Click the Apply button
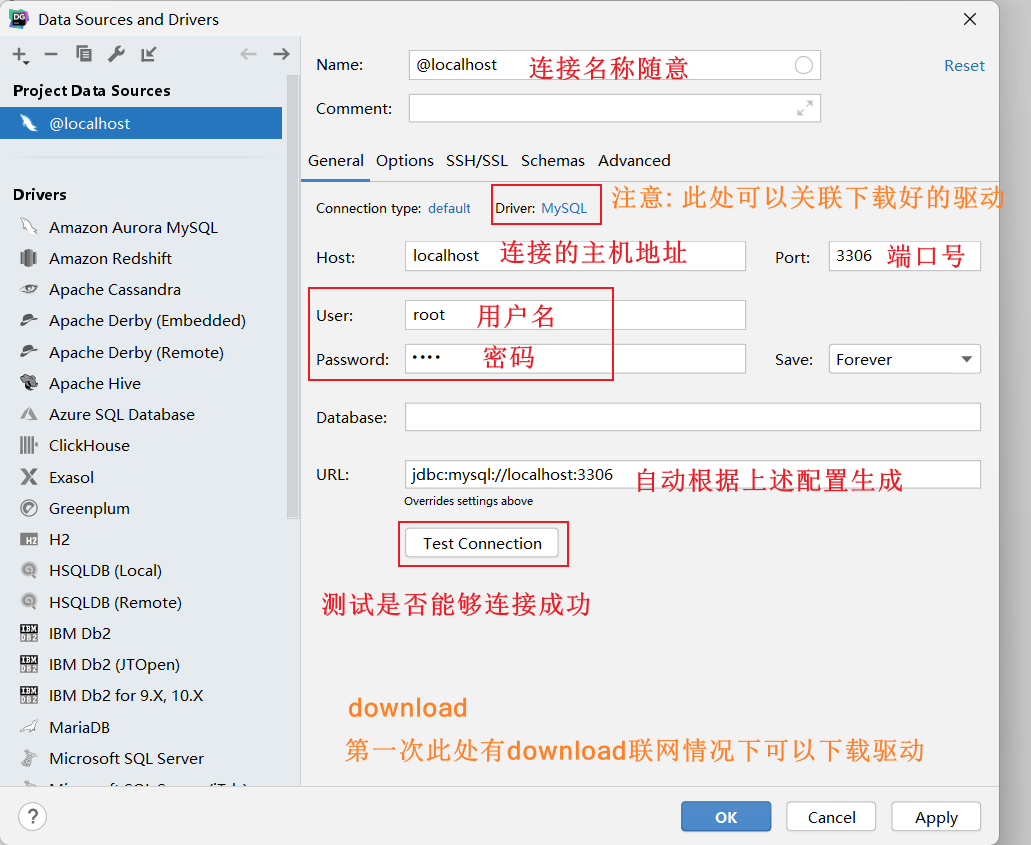 936,817
